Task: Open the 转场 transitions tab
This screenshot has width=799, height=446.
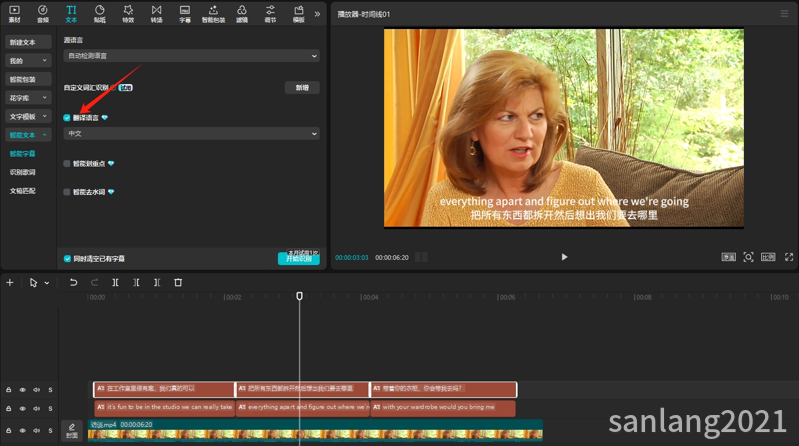Action: [x=156, y=14]
